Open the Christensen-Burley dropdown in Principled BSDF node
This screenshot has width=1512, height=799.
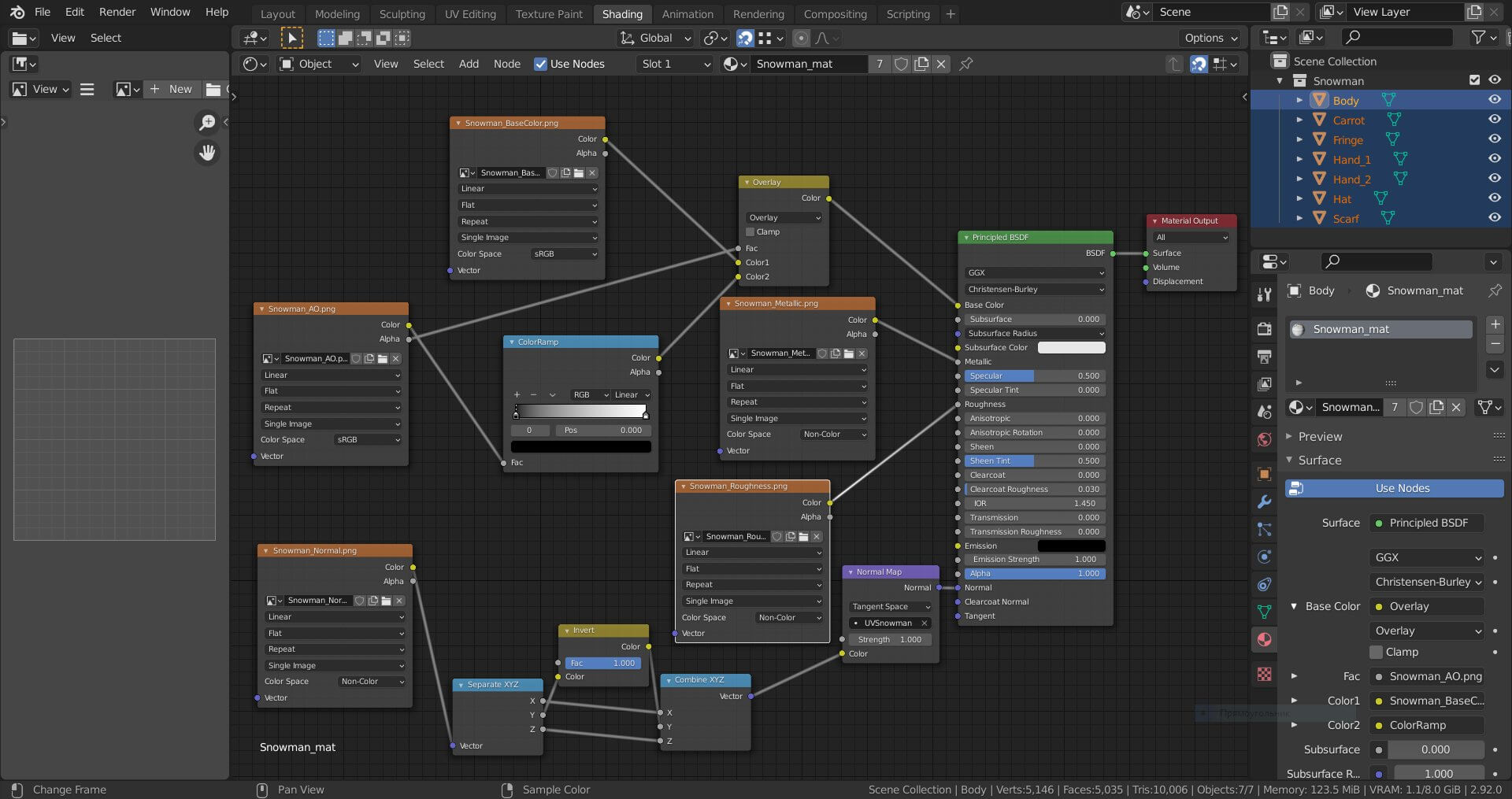point(1035,290)
